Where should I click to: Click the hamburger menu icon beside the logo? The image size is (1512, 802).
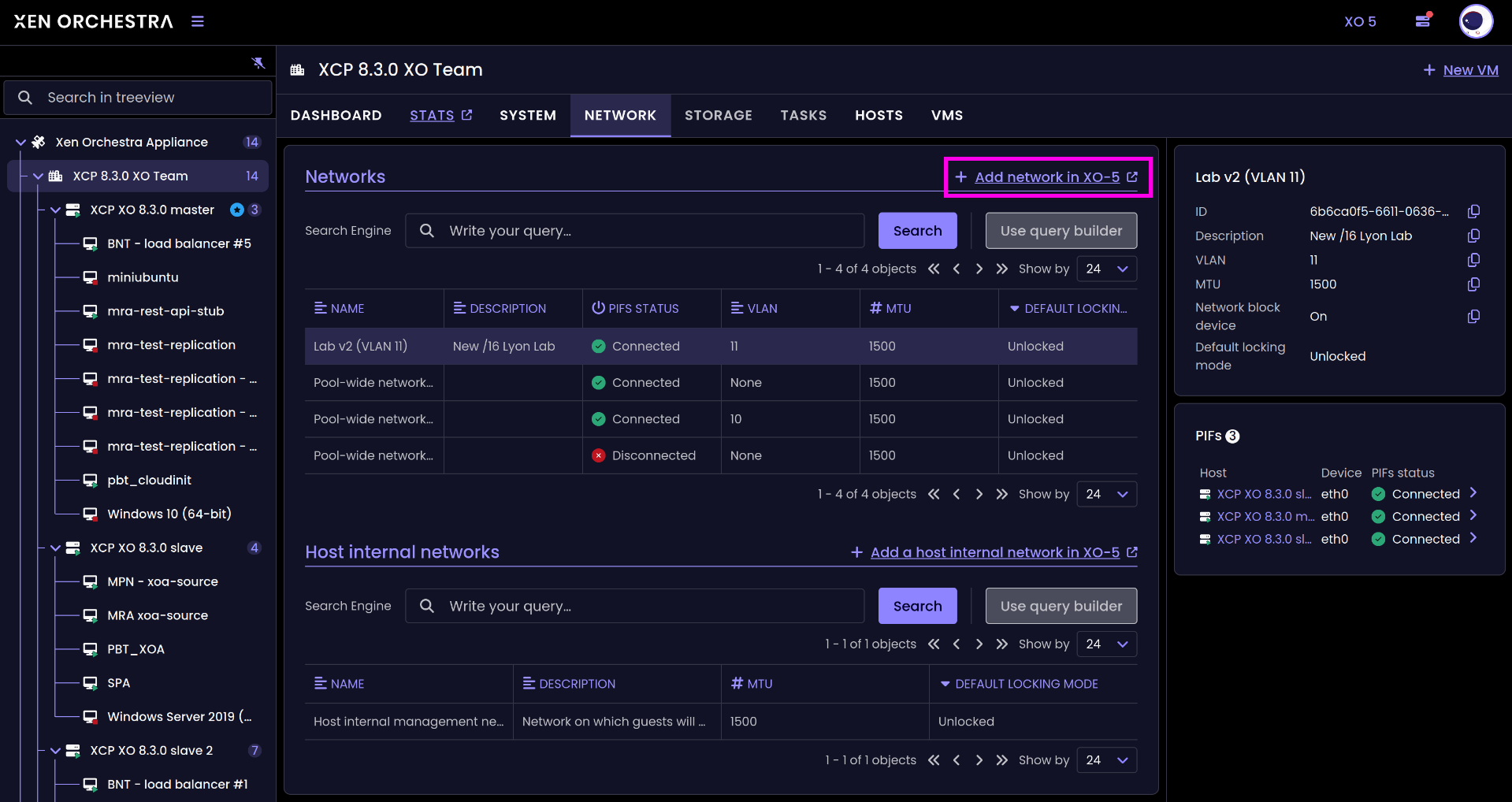198,21
